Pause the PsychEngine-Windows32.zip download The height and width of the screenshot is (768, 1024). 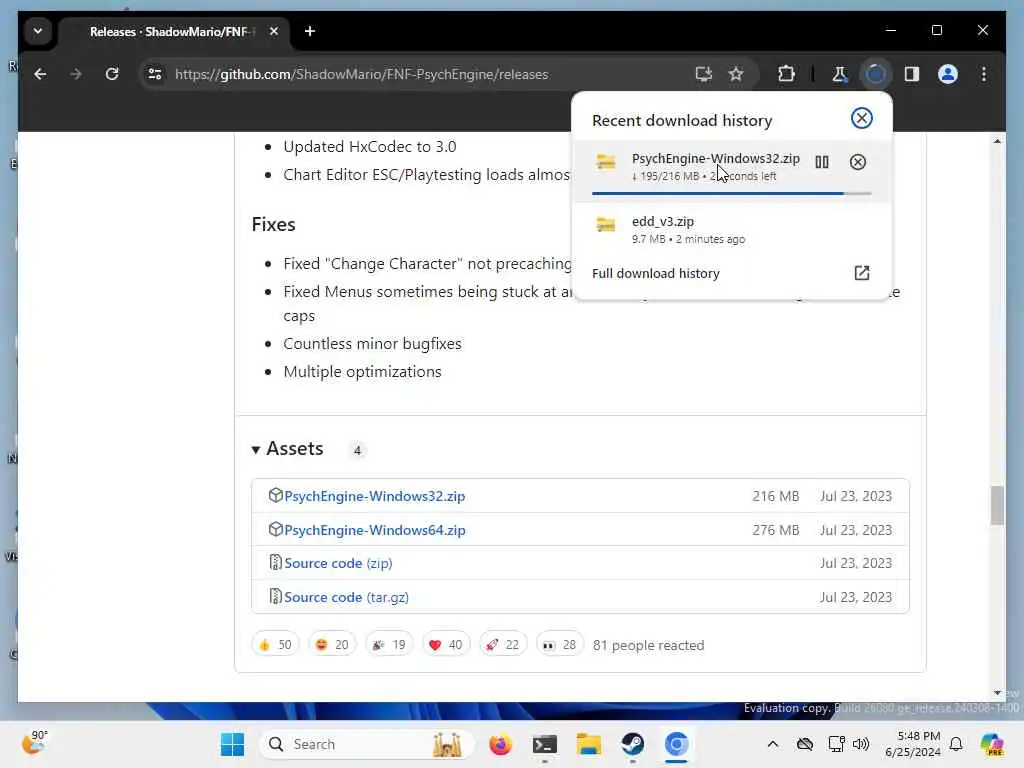tap(822, 162)
